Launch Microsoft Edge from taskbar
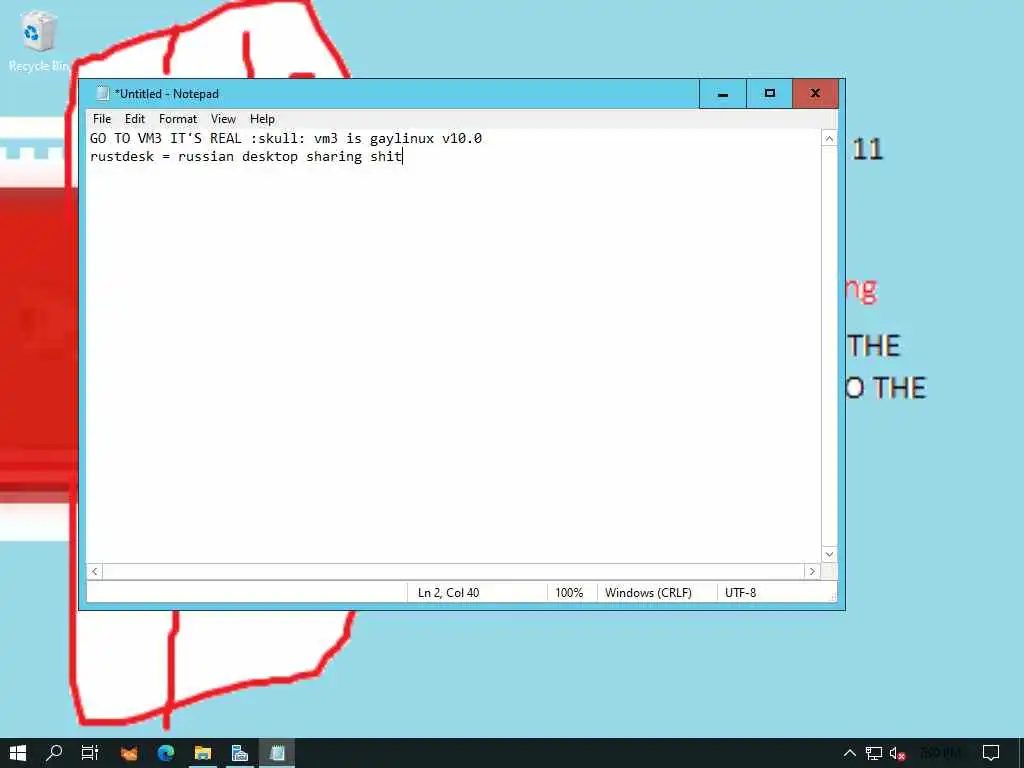Screen dimensions: 1024x768 166,753
